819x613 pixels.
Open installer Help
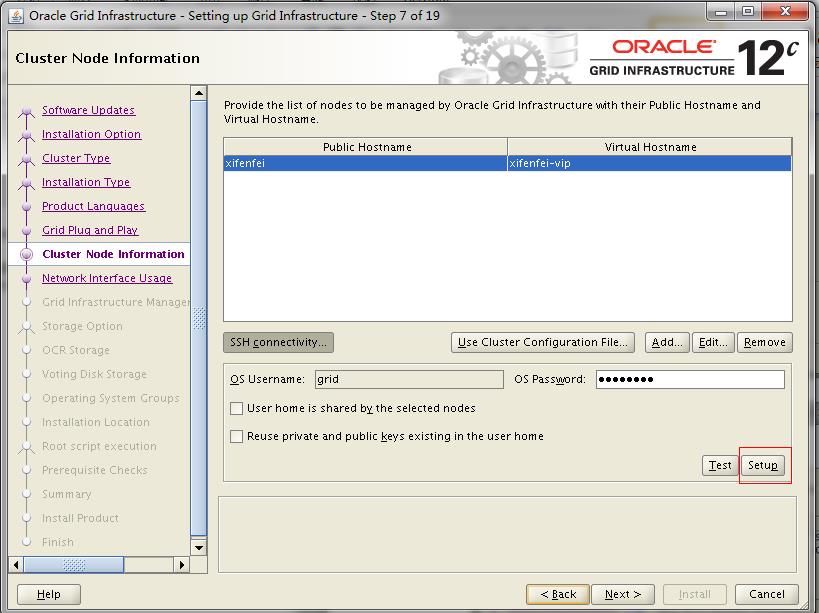point(49,594)
